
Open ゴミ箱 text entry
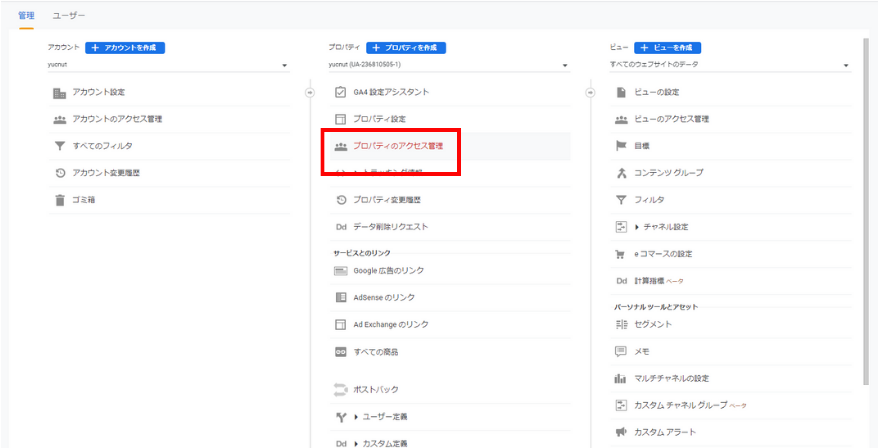tap(84, 200)
